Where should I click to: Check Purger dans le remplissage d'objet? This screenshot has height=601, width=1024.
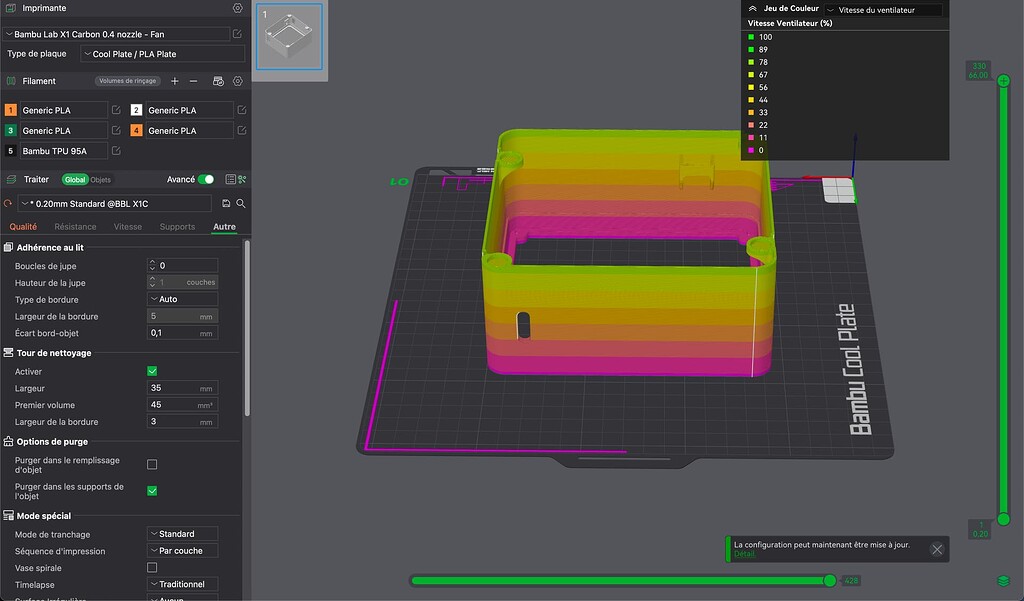point(152,464)
